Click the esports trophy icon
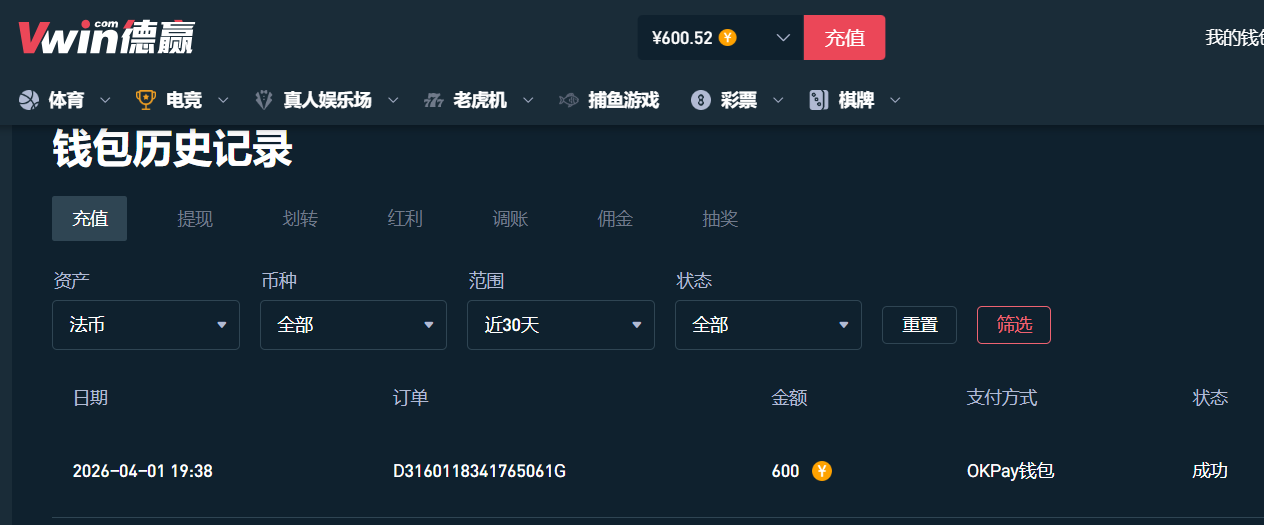This screenshot has height=525, width=1264. 146,100
